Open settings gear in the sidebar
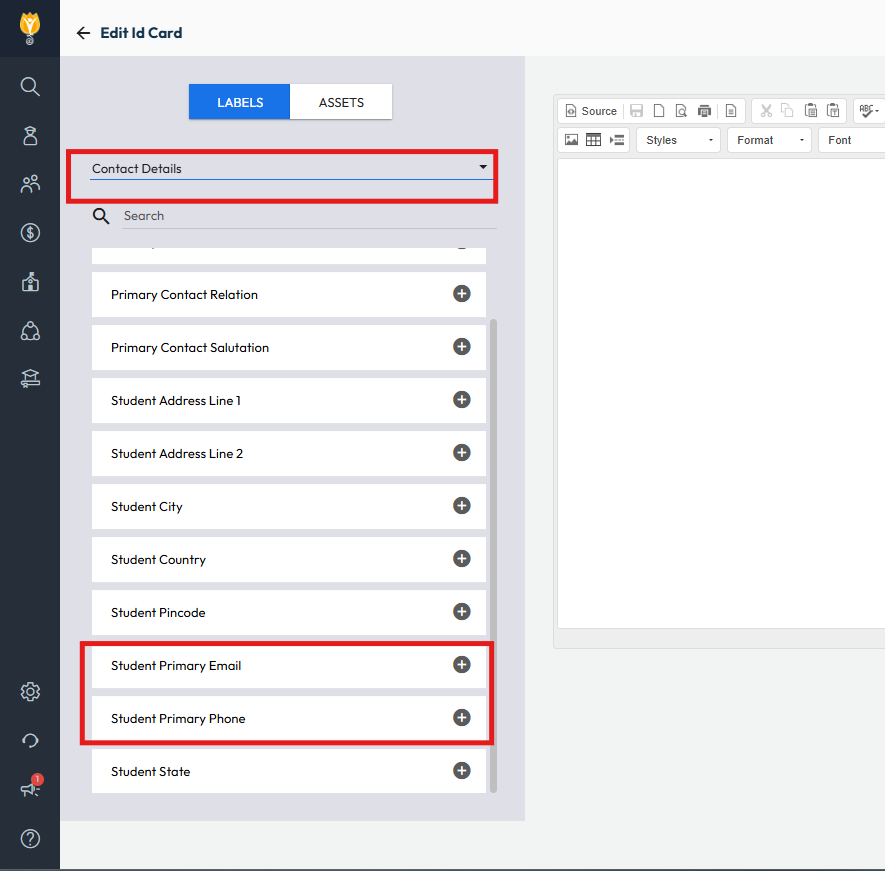Viewport: 885px width, 871px height. coord(30,691)
